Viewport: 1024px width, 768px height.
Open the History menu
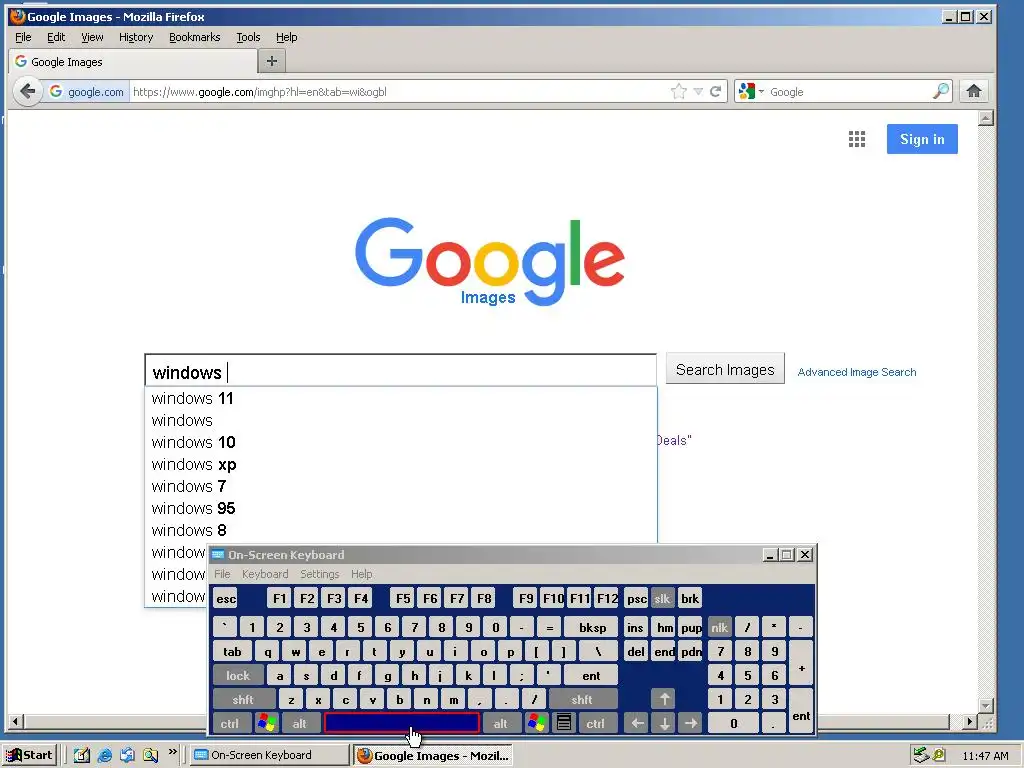[136, 37]
